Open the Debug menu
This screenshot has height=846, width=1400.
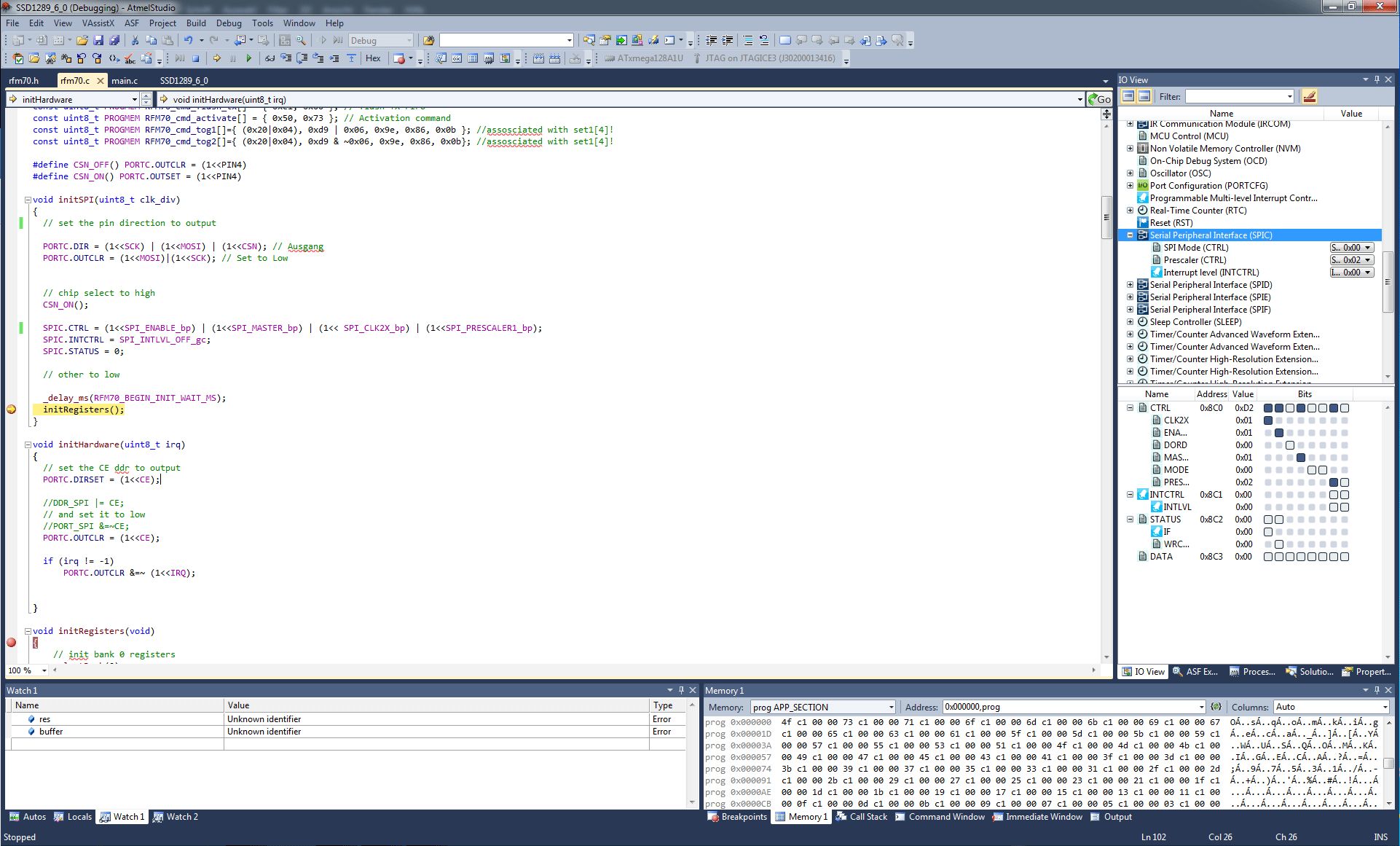pyautogui.click(x=228, y=23)
